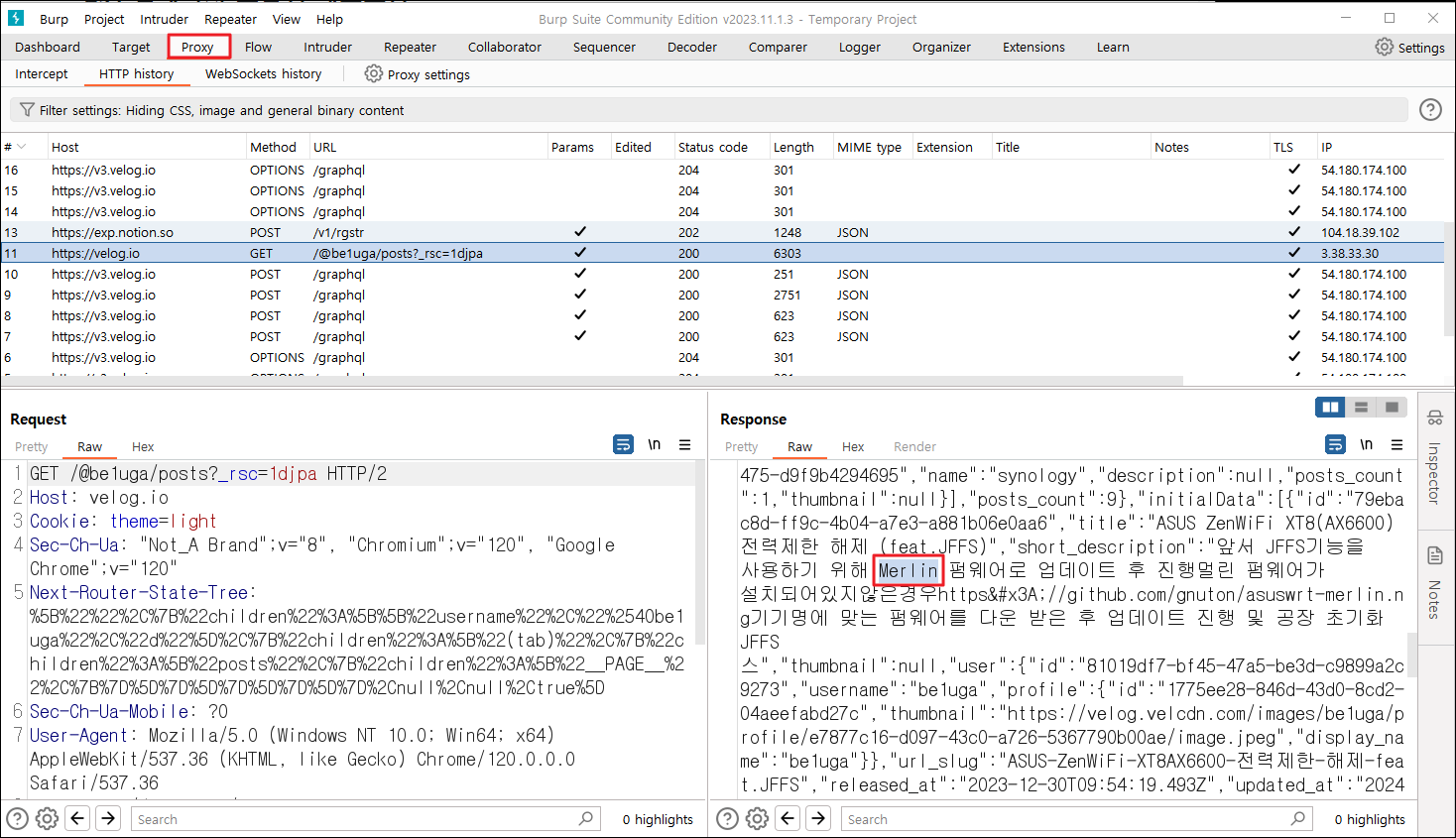Select side-by-side layout view

(1330, 407)
